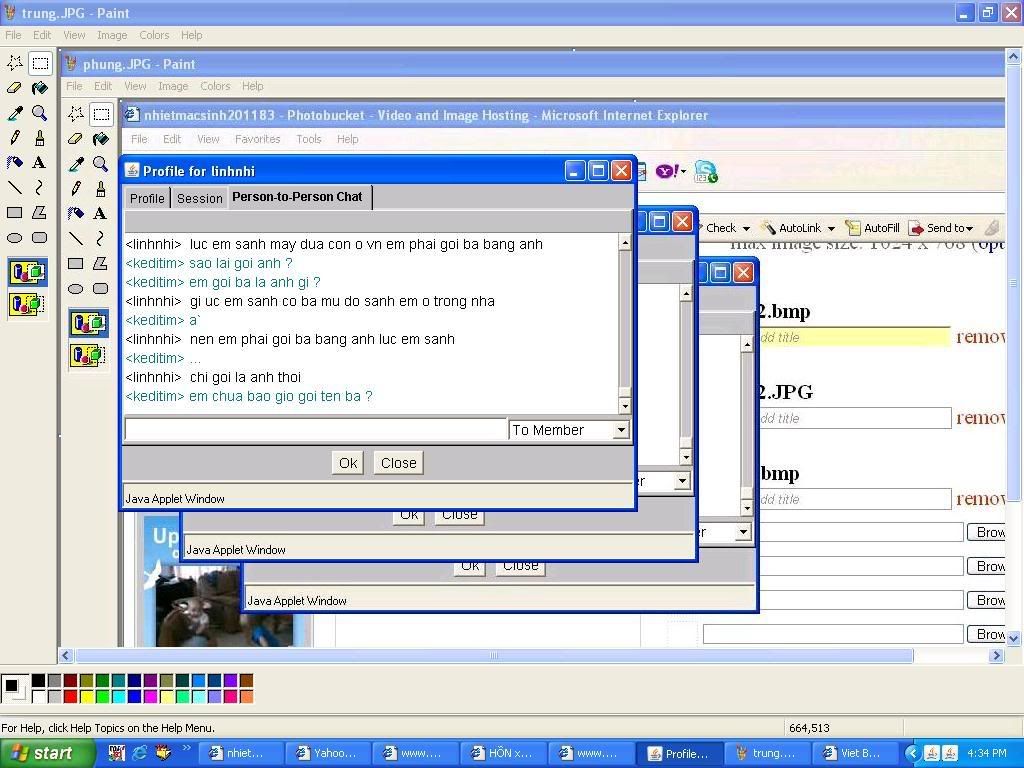Choose the Brush tool in trung.JPG Paint
1024x768 pixels.
pyautogui.click(x=40, y=138)
